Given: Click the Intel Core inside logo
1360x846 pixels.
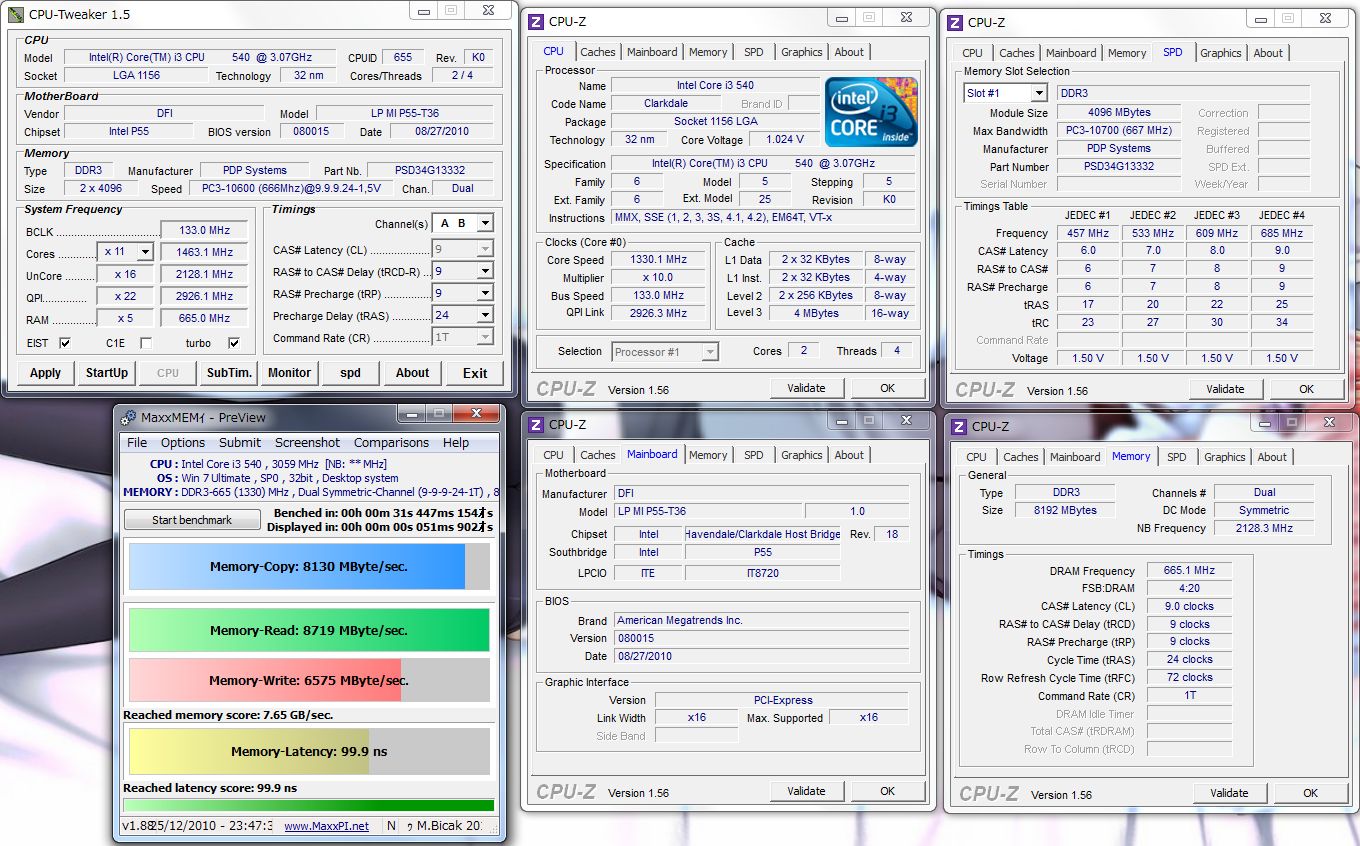Looking at the screenshot, I should click(x=870, y=112).
